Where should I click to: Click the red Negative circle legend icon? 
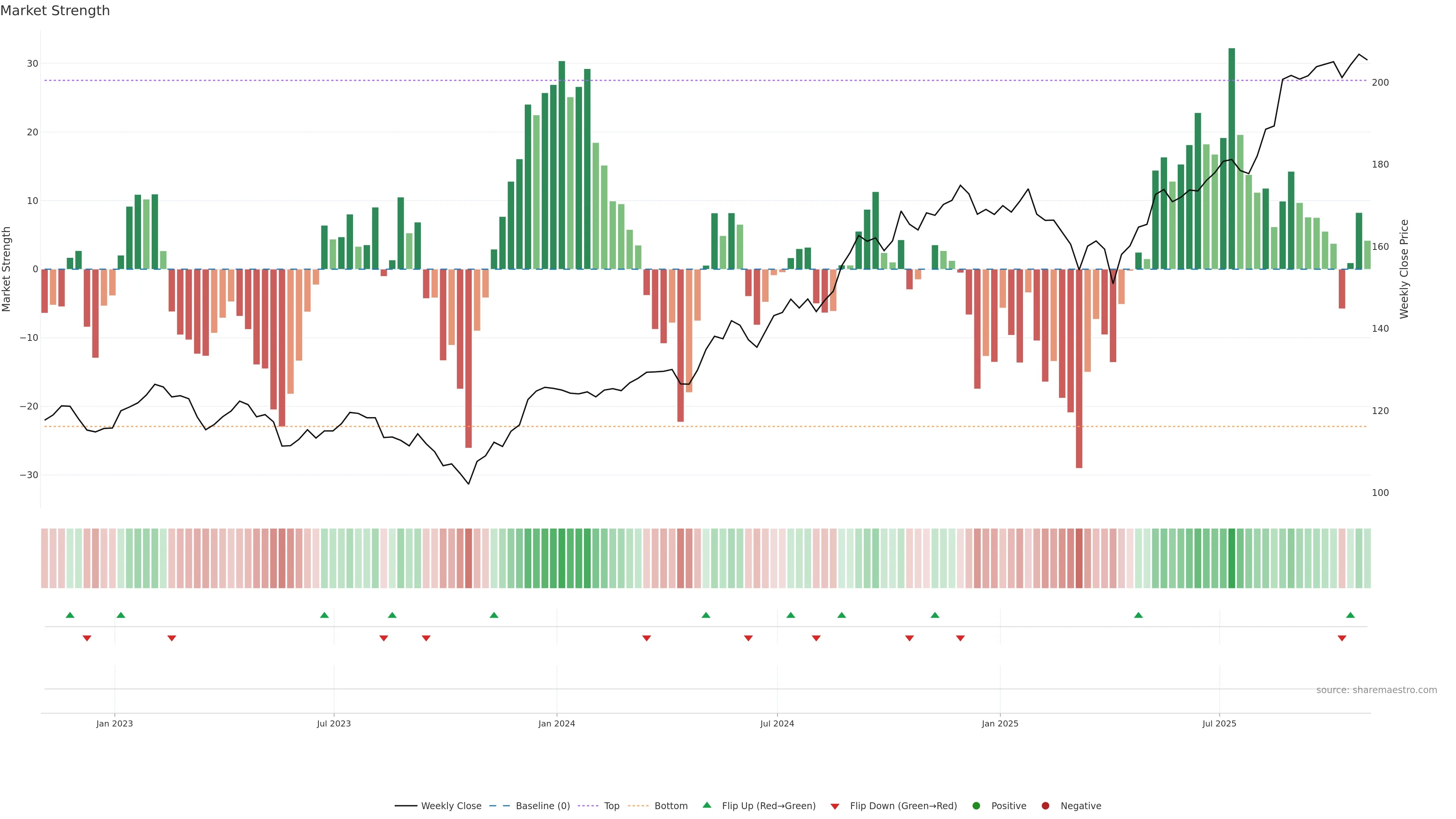click(1045, 806)
